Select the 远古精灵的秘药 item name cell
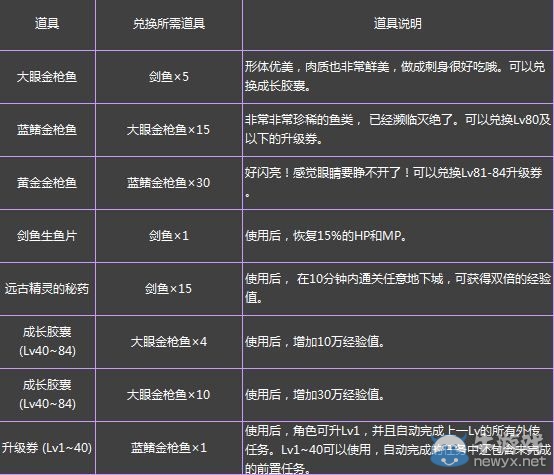The width and height of the screenshot is (554, 475). click(47, 289)
